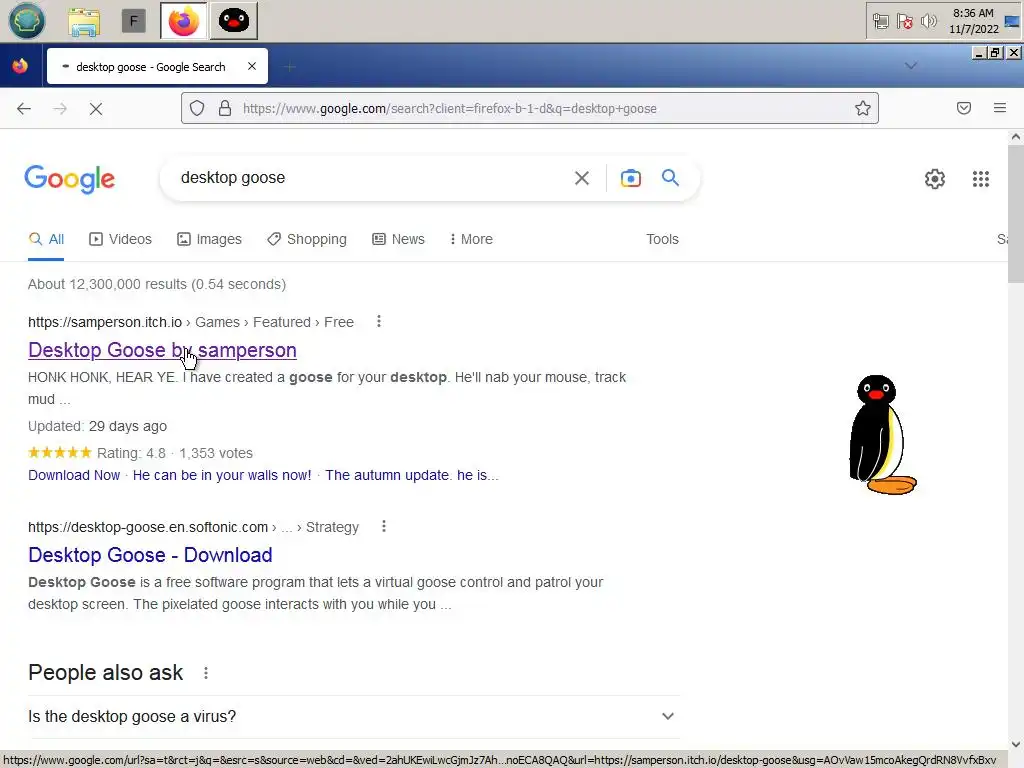
Task: Open the Google apps grid icon
Action: click(981, 179)
